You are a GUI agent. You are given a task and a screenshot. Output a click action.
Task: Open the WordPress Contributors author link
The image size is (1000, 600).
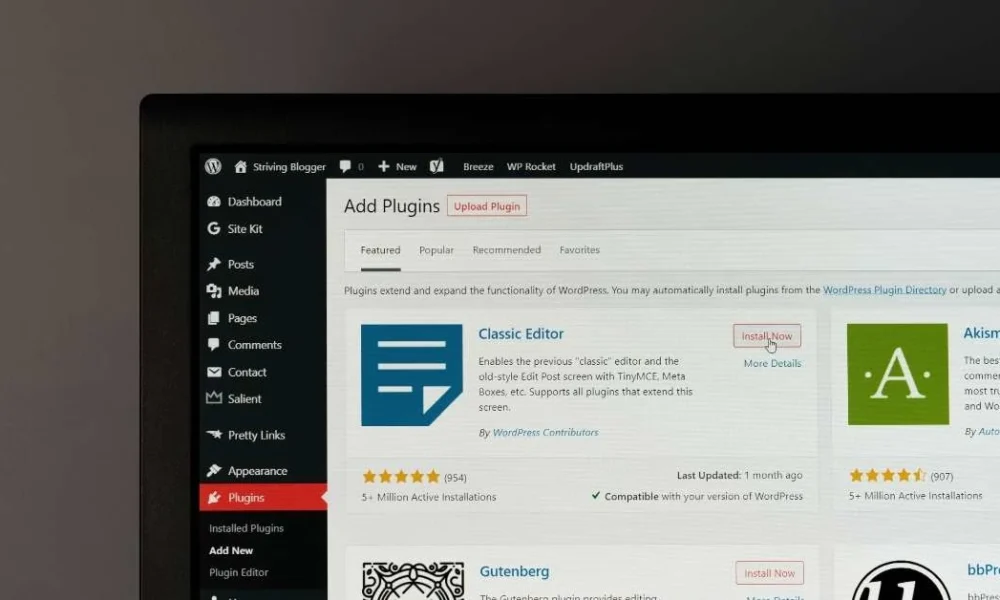(545, 432)
